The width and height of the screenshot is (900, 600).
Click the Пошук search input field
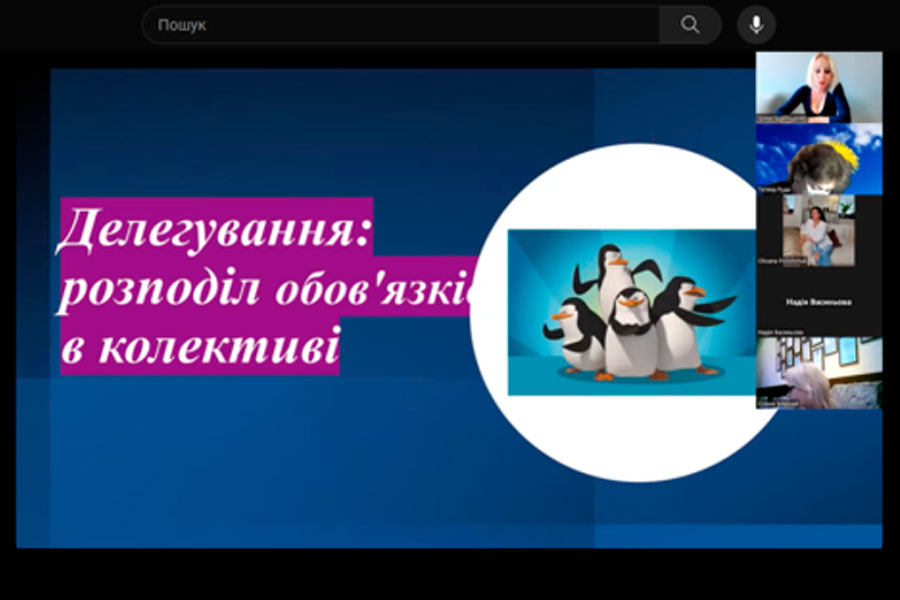(401, 25)
